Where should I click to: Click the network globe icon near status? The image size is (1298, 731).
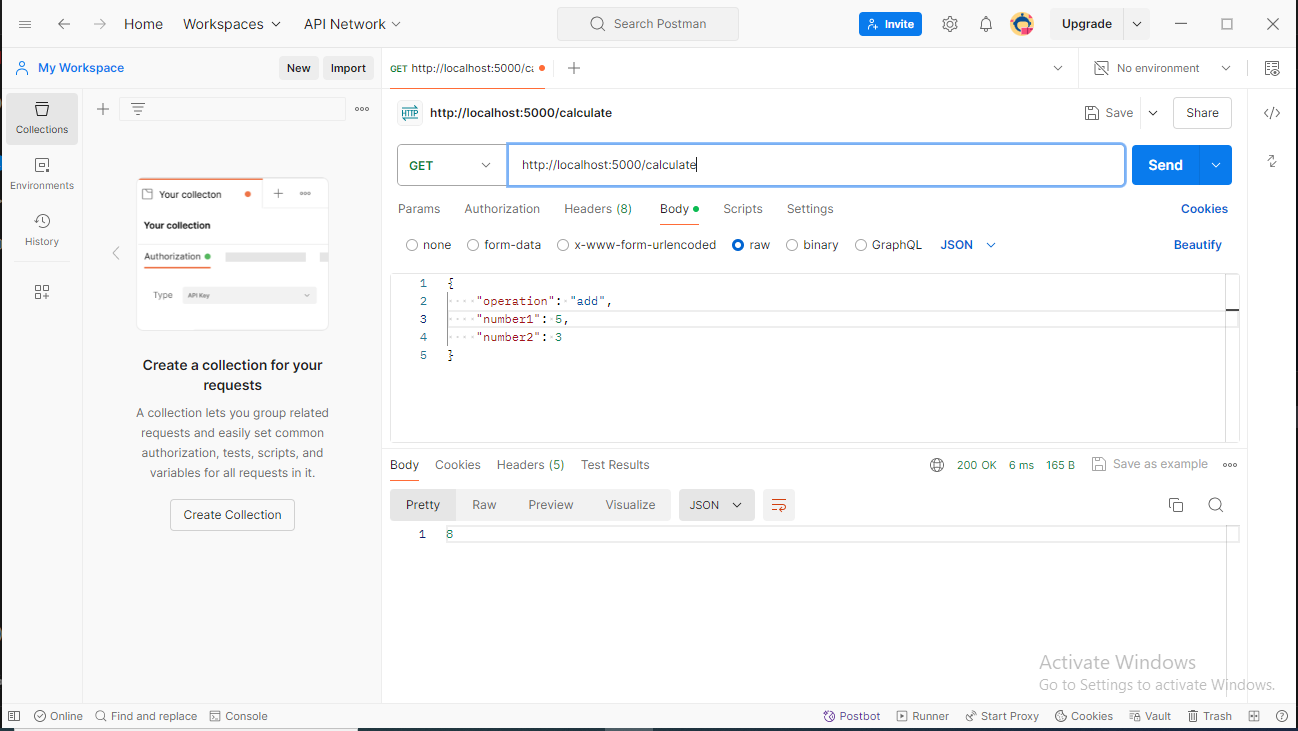tap(937, 465)
